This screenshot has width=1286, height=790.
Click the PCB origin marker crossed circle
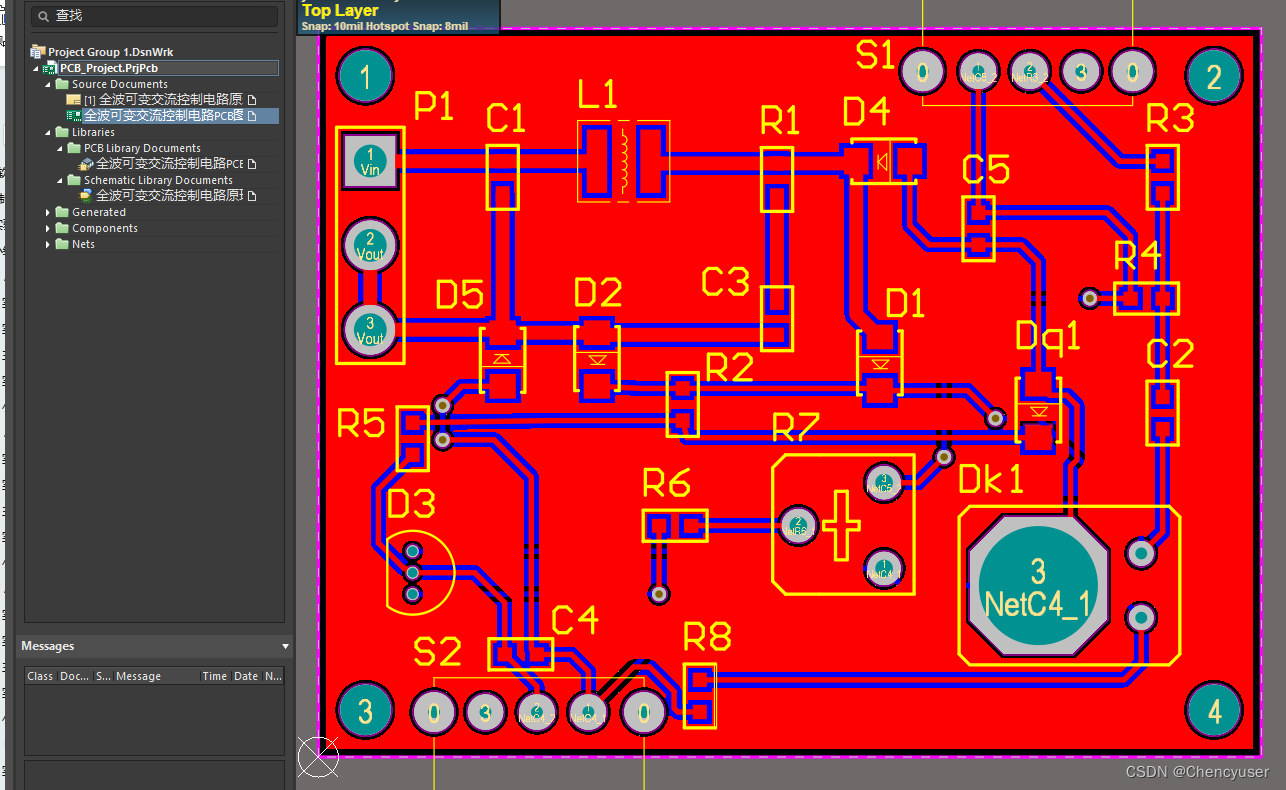click(318, 756)
